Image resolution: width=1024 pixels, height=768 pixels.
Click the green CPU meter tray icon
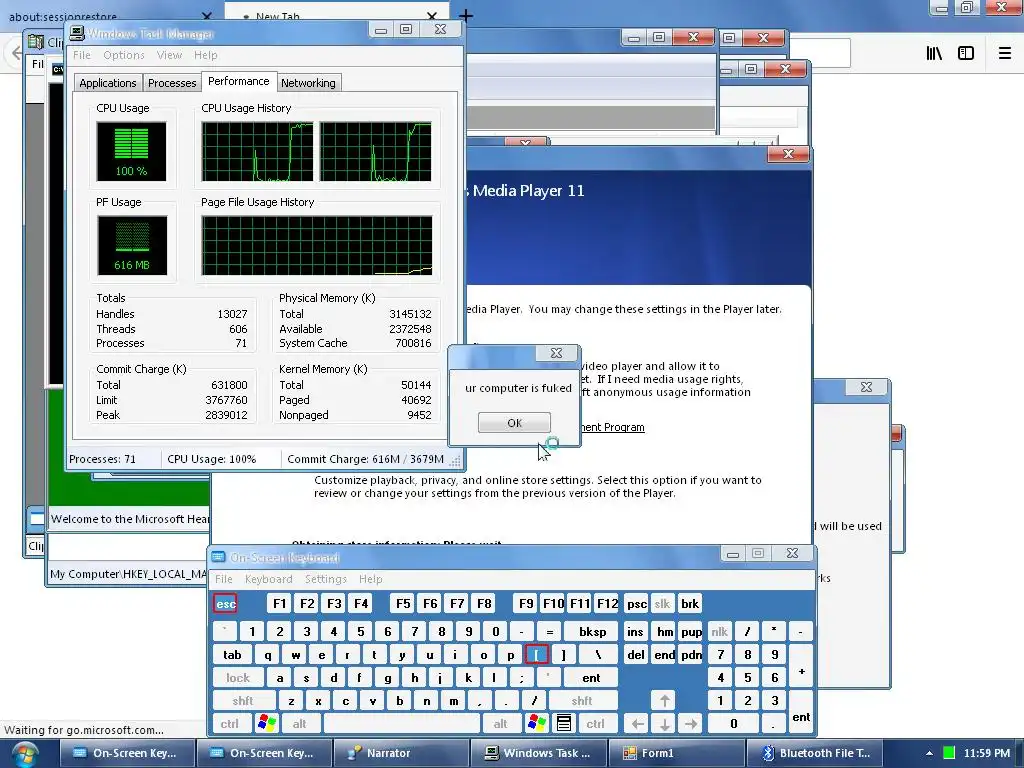[x=949, y=753]
